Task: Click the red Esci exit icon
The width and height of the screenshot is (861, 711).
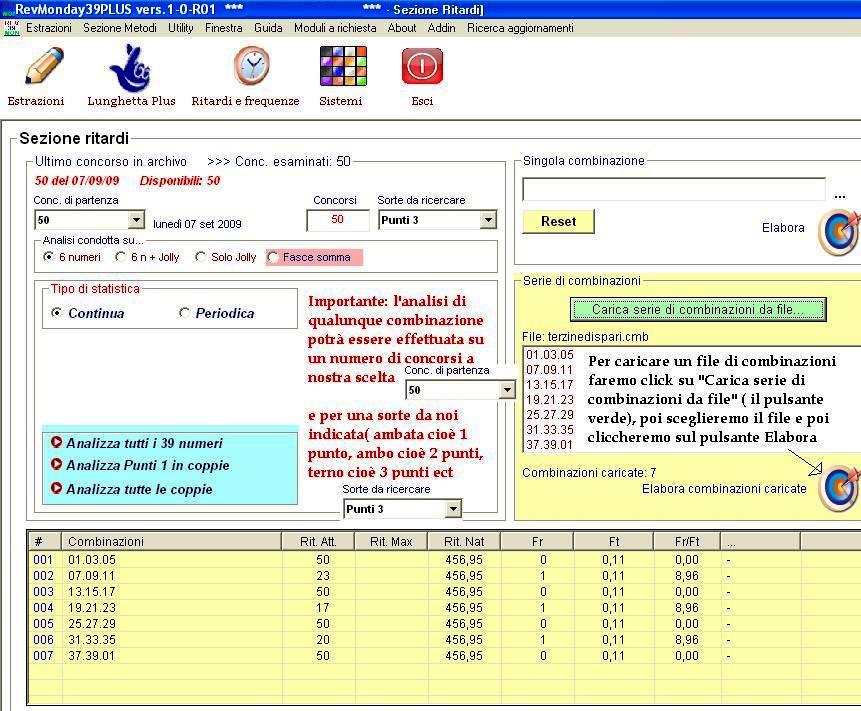Action: (422, 66)
